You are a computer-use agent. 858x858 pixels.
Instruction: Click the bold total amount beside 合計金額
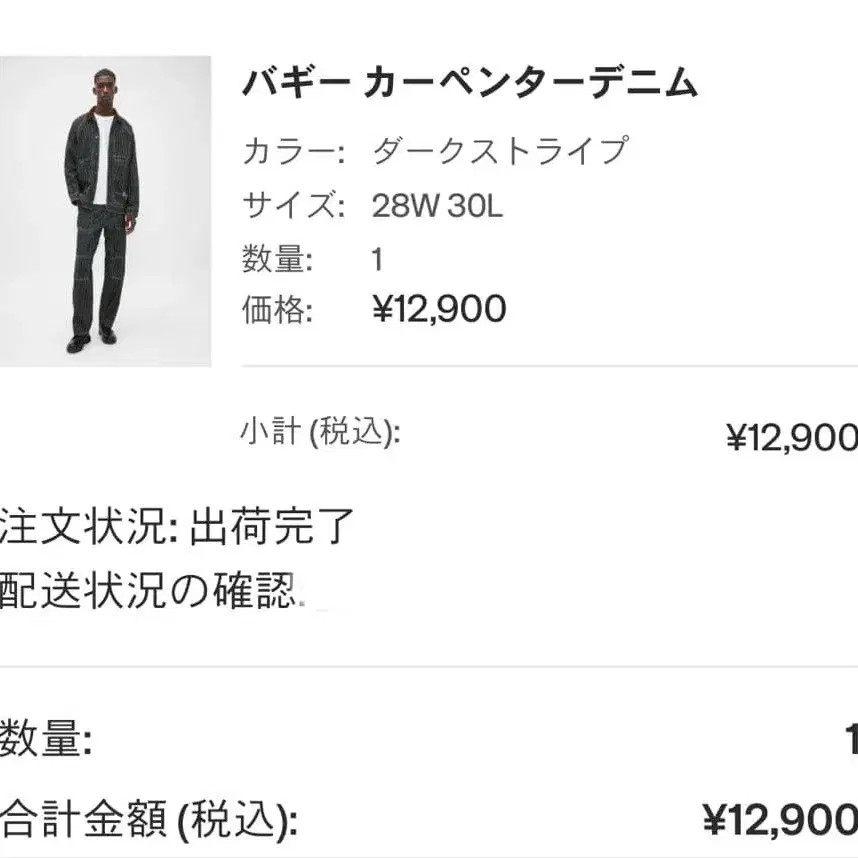(x=779, y=821)
